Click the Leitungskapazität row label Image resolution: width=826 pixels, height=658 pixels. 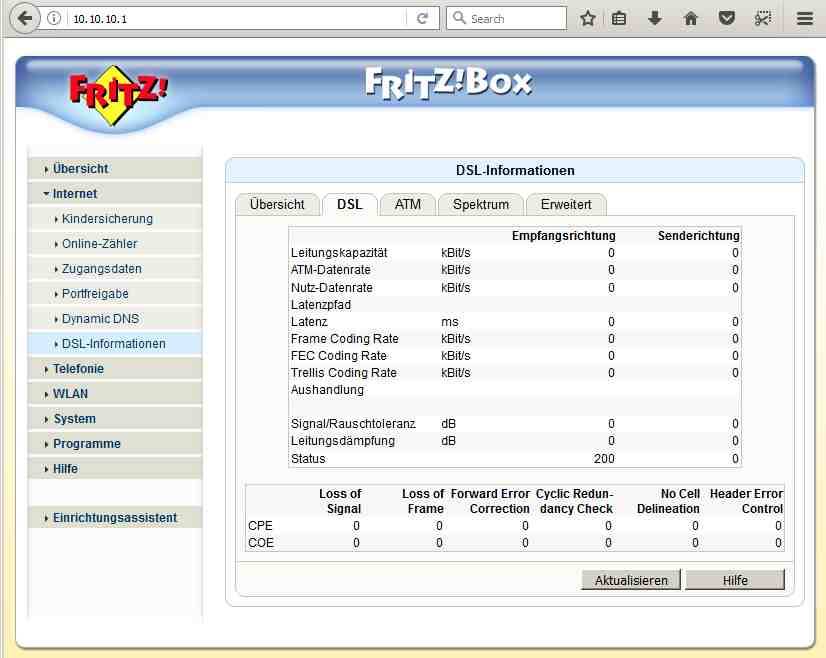(x=339, y=253)
